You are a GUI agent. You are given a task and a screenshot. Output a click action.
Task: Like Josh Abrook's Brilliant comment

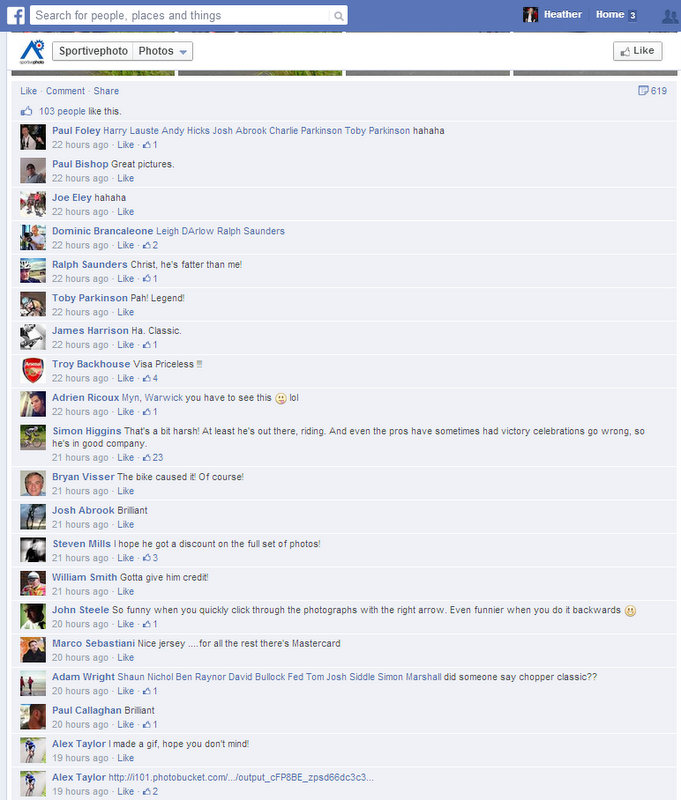tap(125, 524)
